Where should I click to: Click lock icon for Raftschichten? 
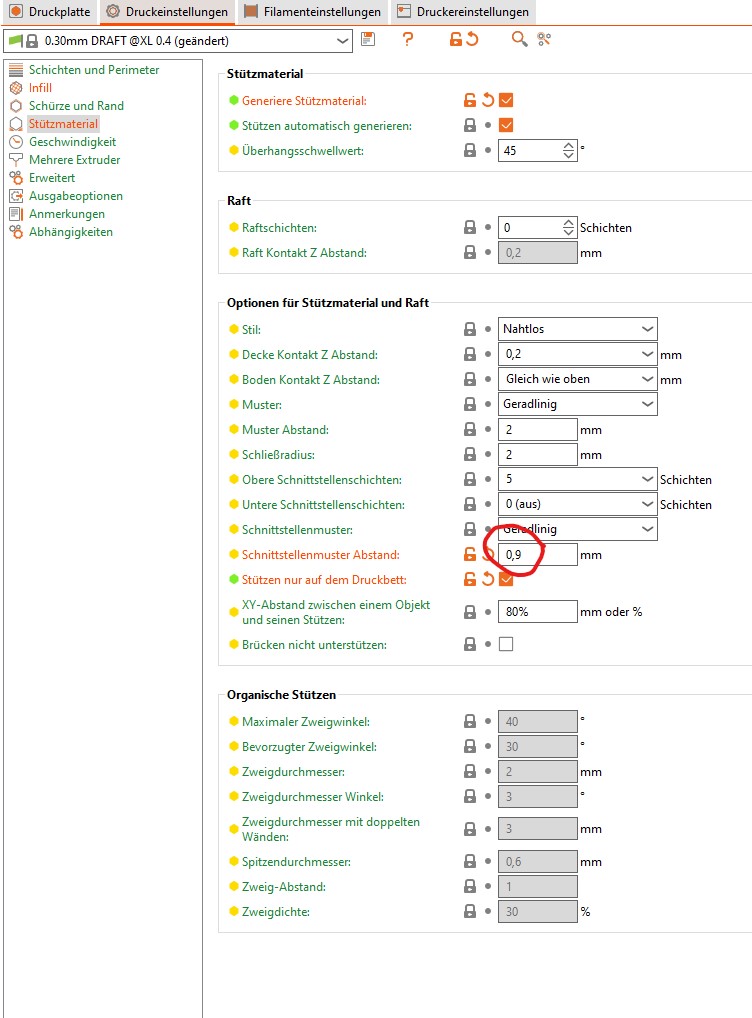[470, 227]
